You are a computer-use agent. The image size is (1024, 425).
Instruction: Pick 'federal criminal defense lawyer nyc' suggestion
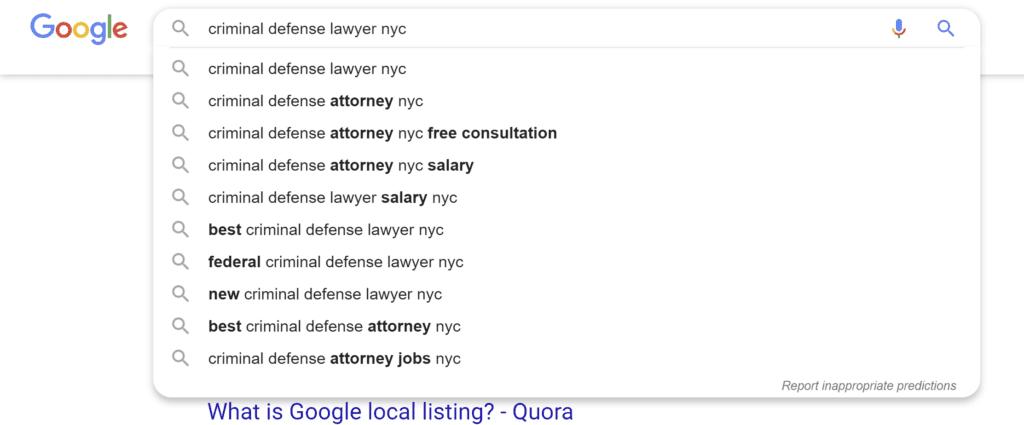click(x=566, y=262)
